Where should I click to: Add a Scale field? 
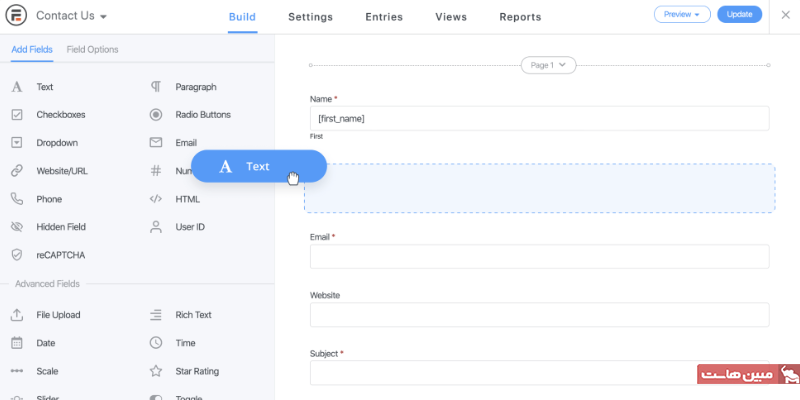pyautogui.click(x=47, y=371)
